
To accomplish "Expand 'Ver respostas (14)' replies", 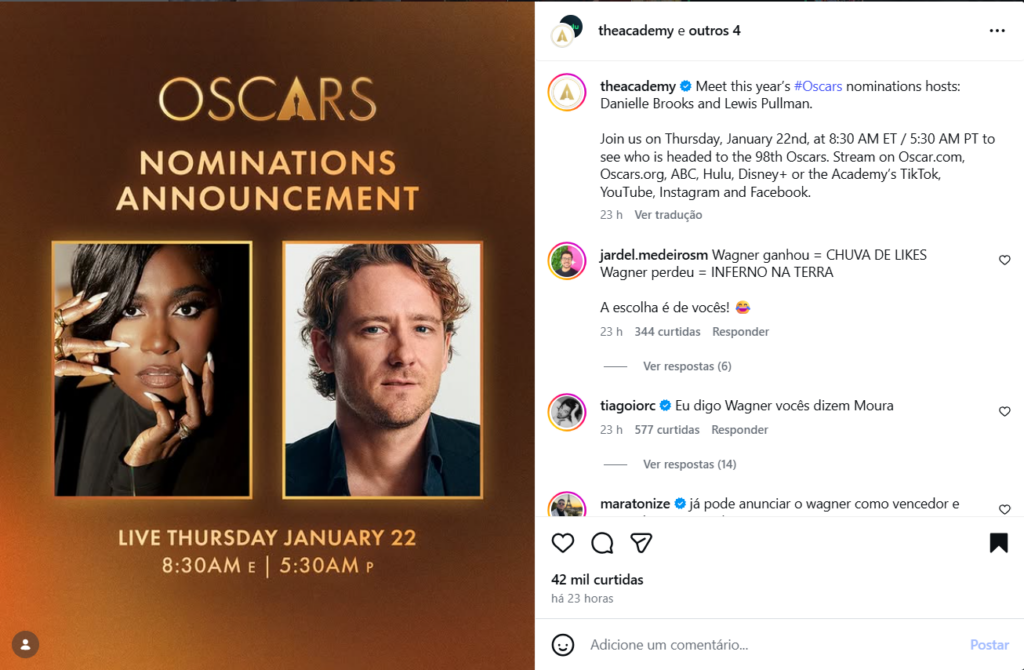I will pyautogui.click(x=689, y=464).
